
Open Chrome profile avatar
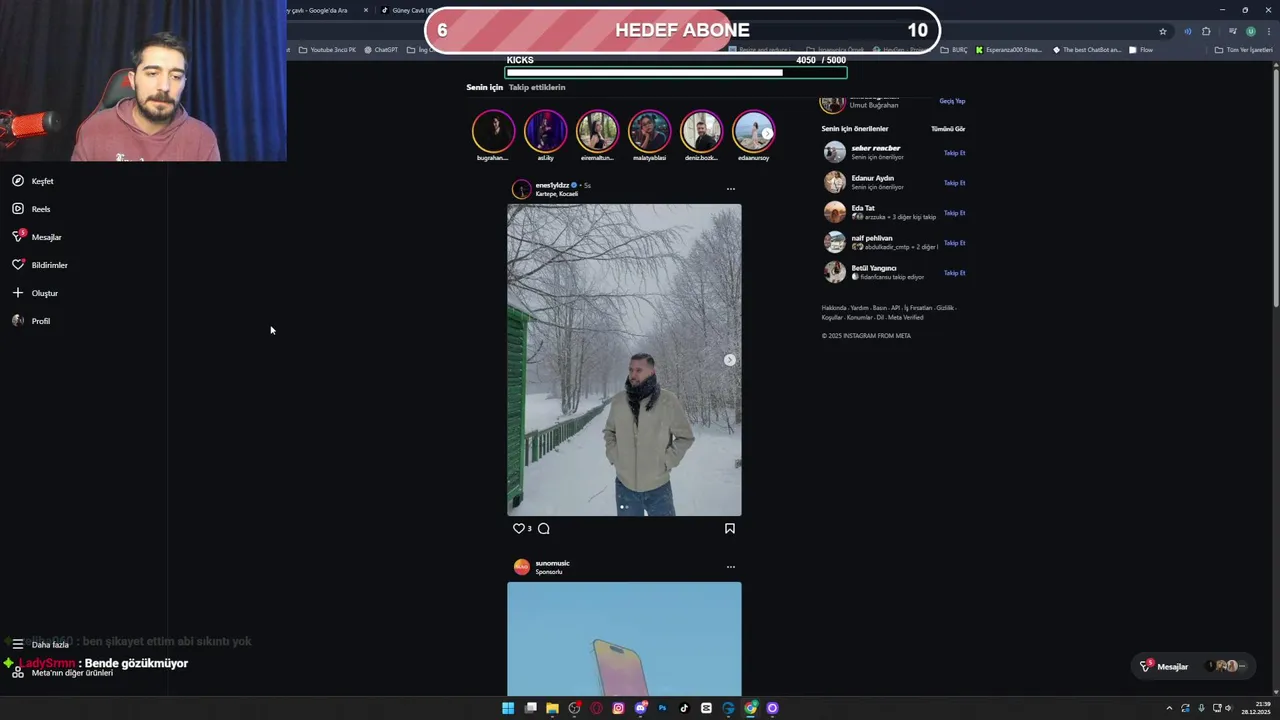pyautogui.click(x=1250, y=31)
